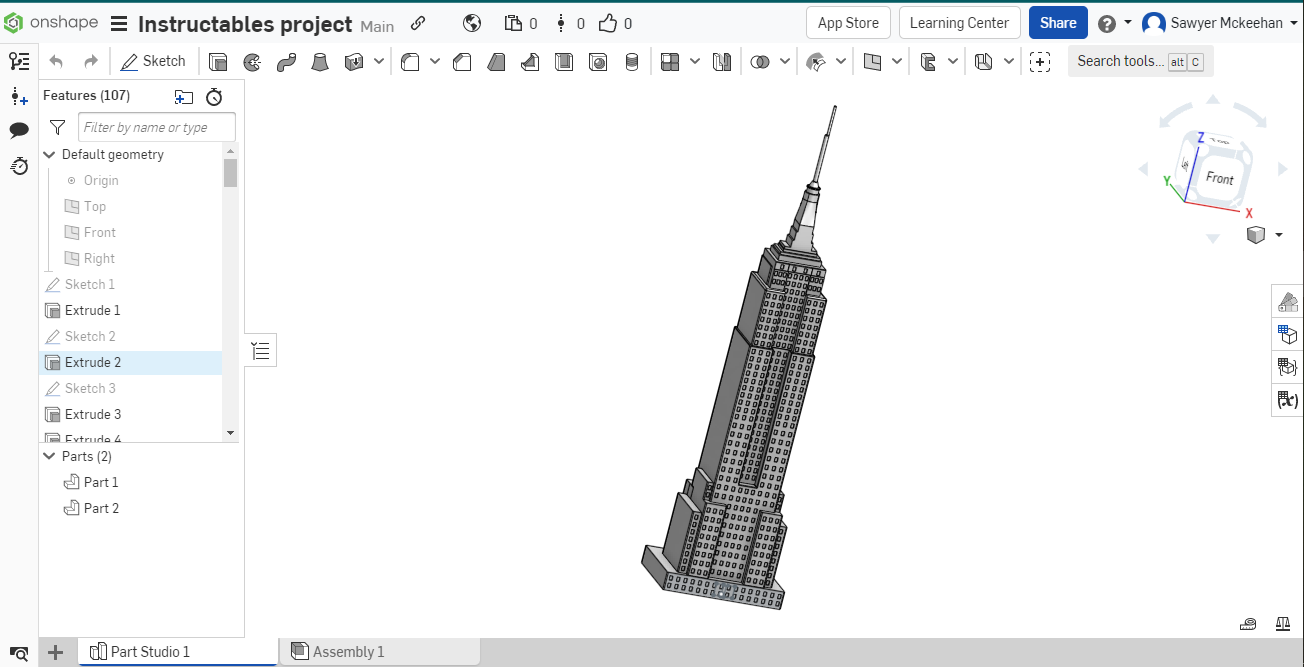Add a folder to the feature list

pos(184,97)
